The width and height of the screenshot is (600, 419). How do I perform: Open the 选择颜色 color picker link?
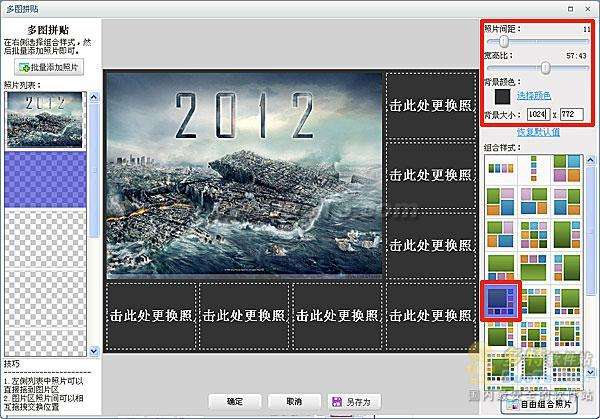coord(533,95)
